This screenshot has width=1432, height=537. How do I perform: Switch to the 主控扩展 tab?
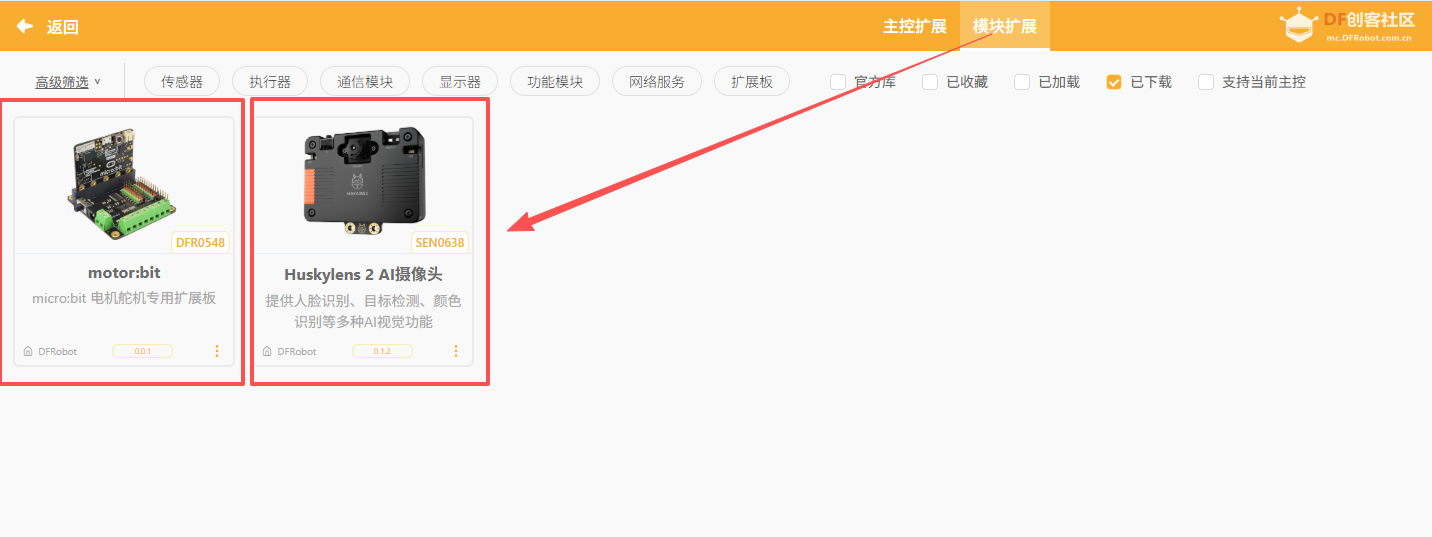click(x=914, y=26)
